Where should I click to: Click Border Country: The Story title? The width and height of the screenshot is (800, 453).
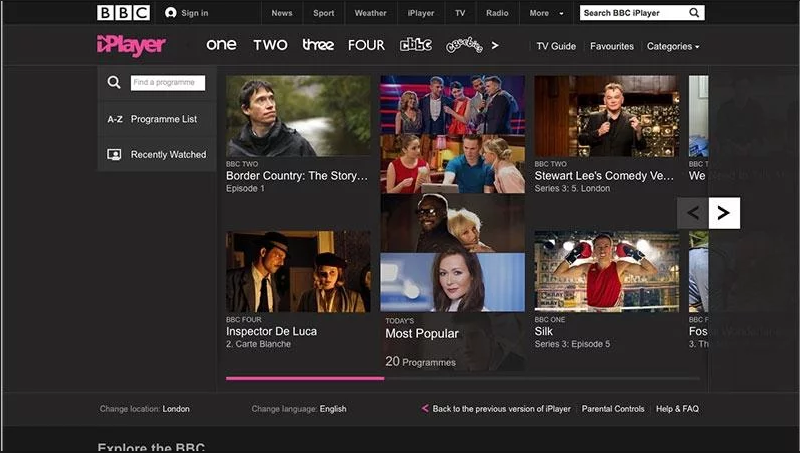[x=297, y=176]
